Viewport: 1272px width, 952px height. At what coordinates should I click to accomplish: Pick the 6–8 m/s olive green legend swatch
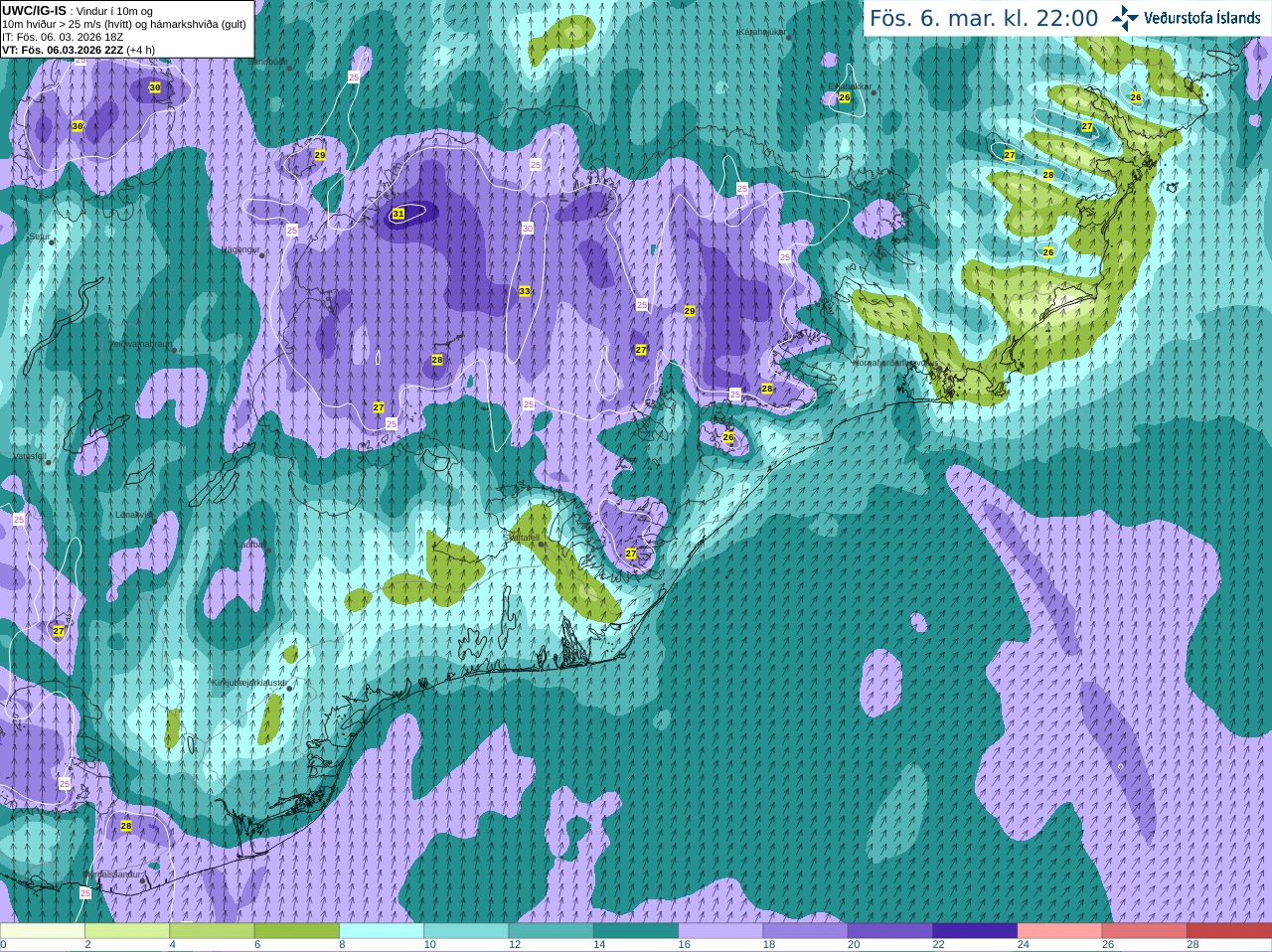click(297, 931)
